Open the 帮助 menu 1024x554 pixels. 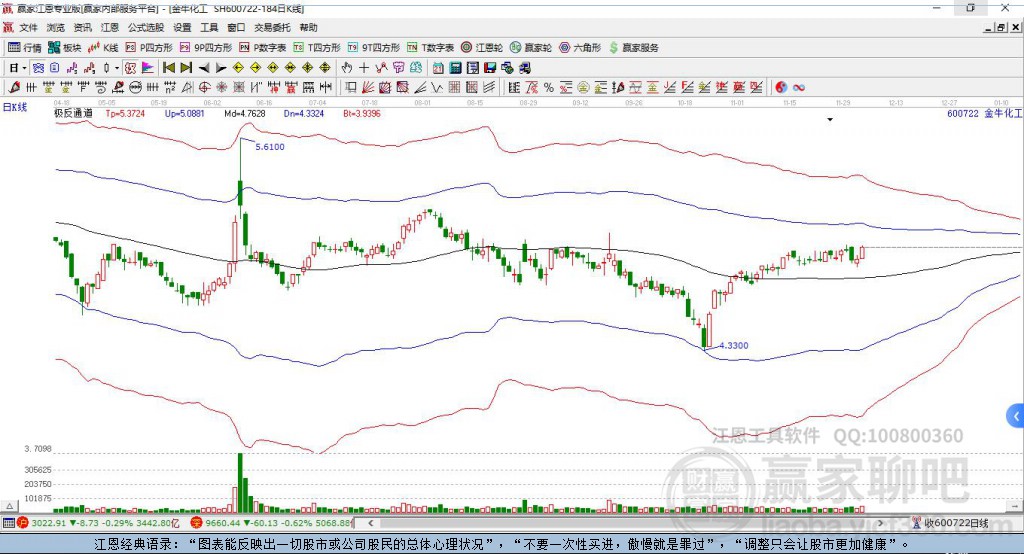308,27
